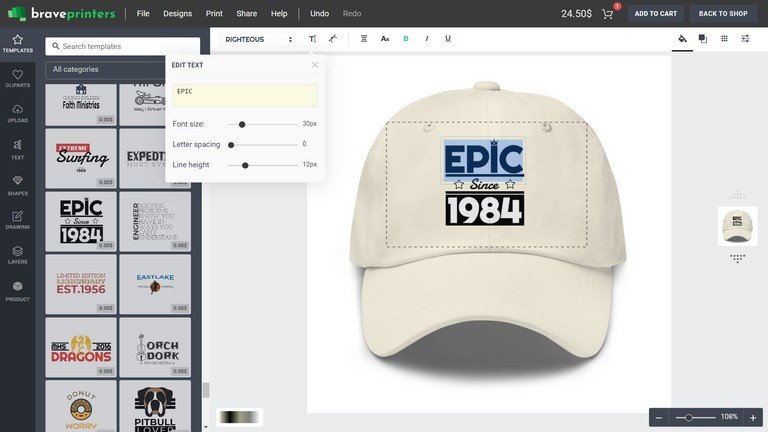Screen dimensions: 768x432
Task: Toggle bold formatting for the text
Action: [406, 39]
